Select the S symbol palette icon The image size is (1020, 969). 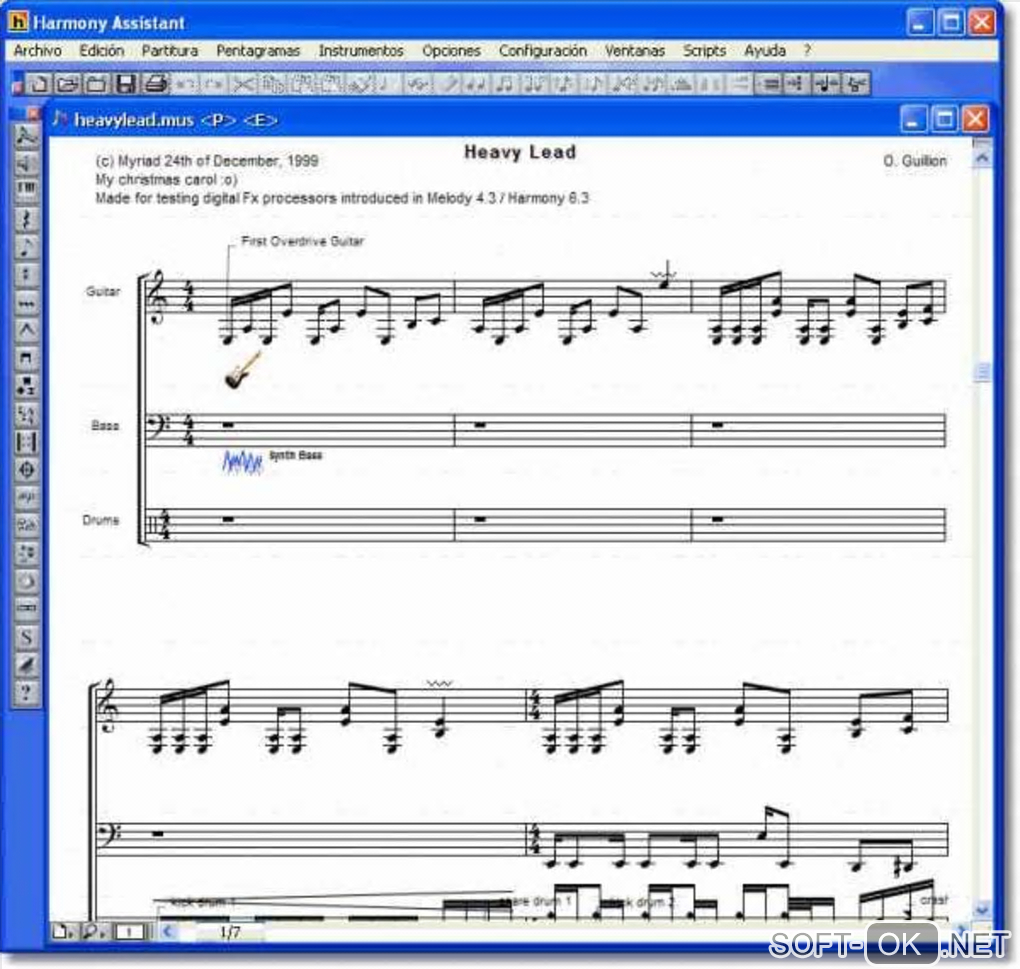[26, 637]
